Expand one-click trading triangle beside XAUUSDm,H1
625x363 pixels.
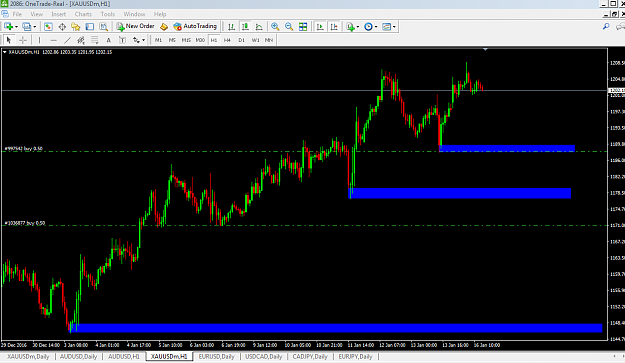coord(5,52)
